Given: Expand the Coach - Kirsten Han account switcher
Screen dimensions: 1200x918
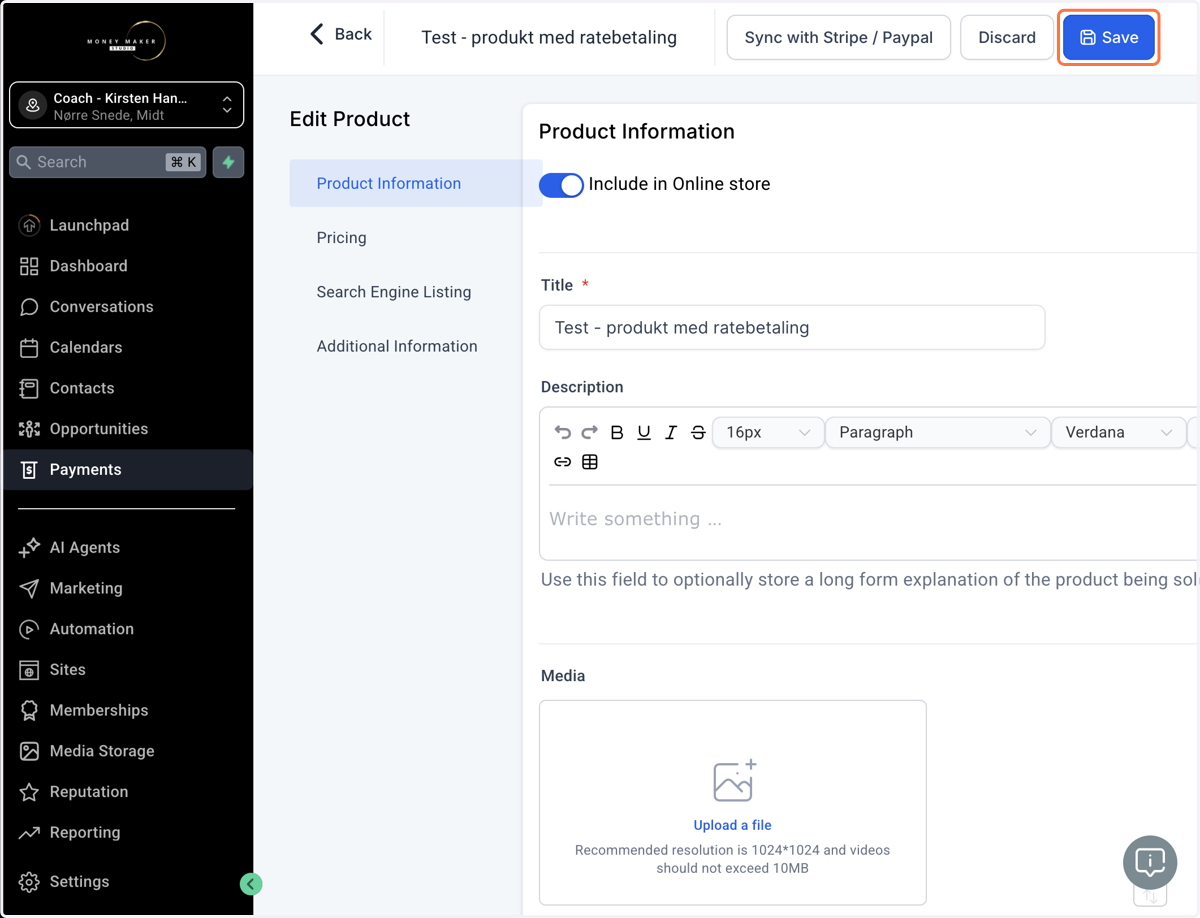Looking at the screenshot, I should [127, 105].
